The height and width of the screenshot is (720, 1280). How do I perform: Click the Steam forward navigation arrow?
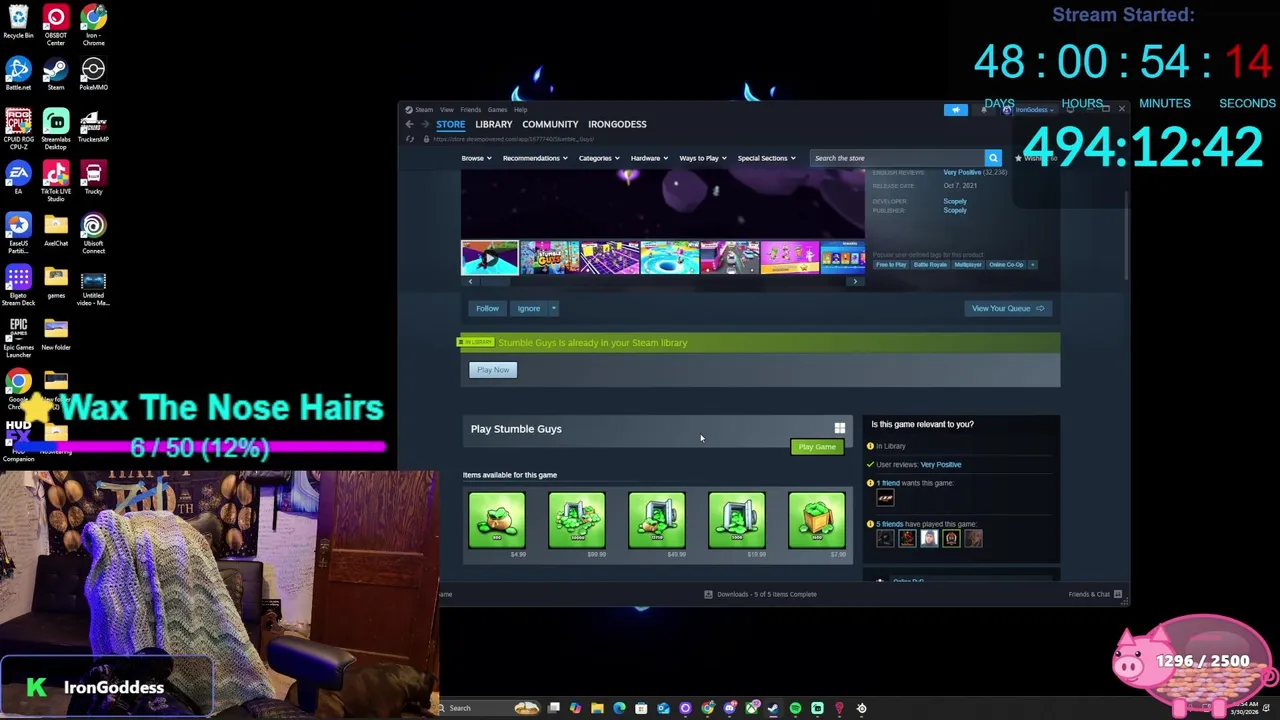click(x=425, y=124)
